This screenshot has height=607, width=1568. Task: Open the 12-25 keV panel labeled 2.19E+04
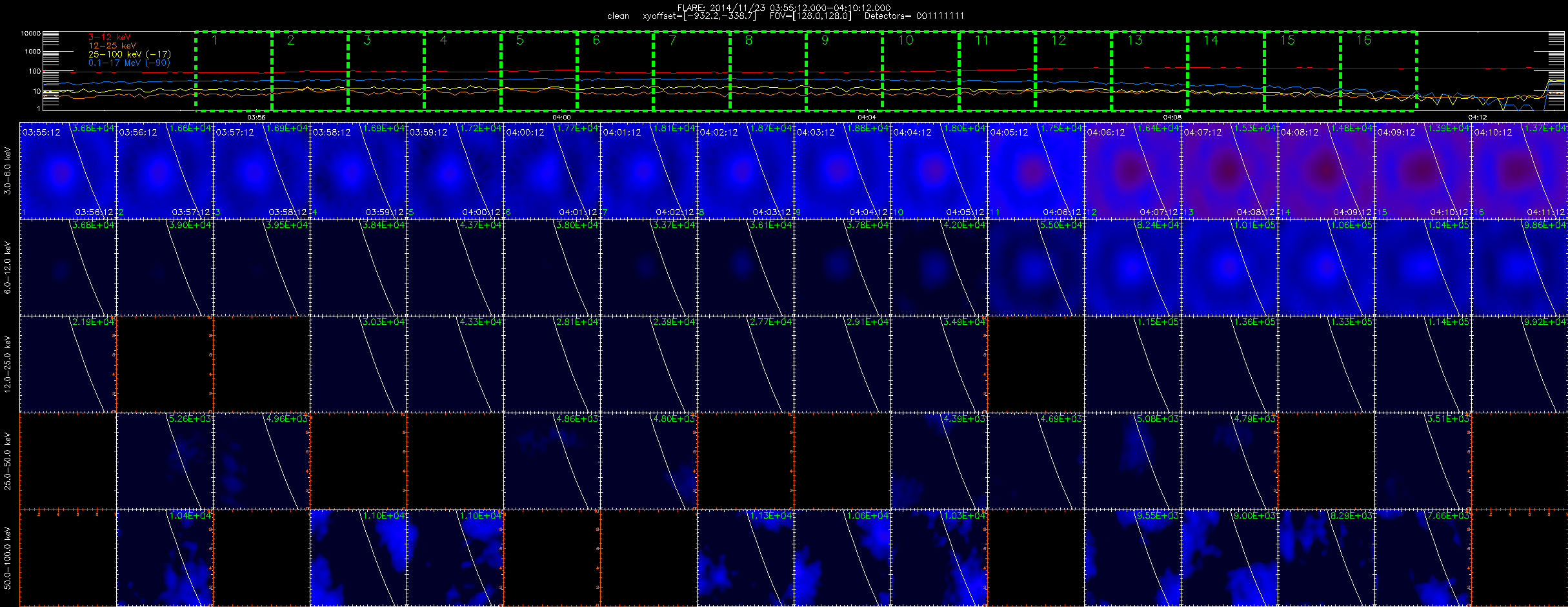(x=68, y=364)
